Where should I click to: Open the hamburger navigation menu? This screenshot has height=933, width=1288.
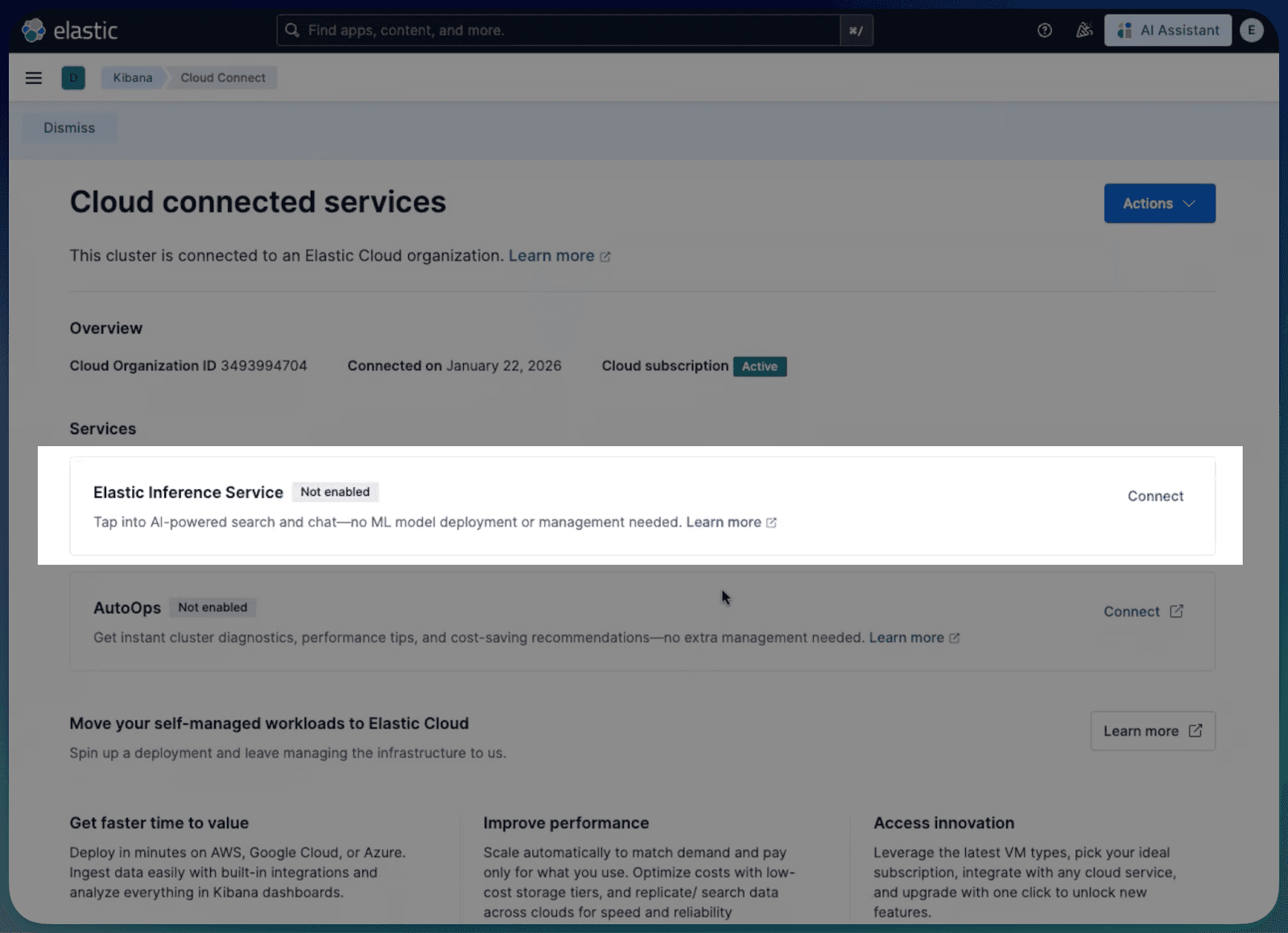[33, 77]
